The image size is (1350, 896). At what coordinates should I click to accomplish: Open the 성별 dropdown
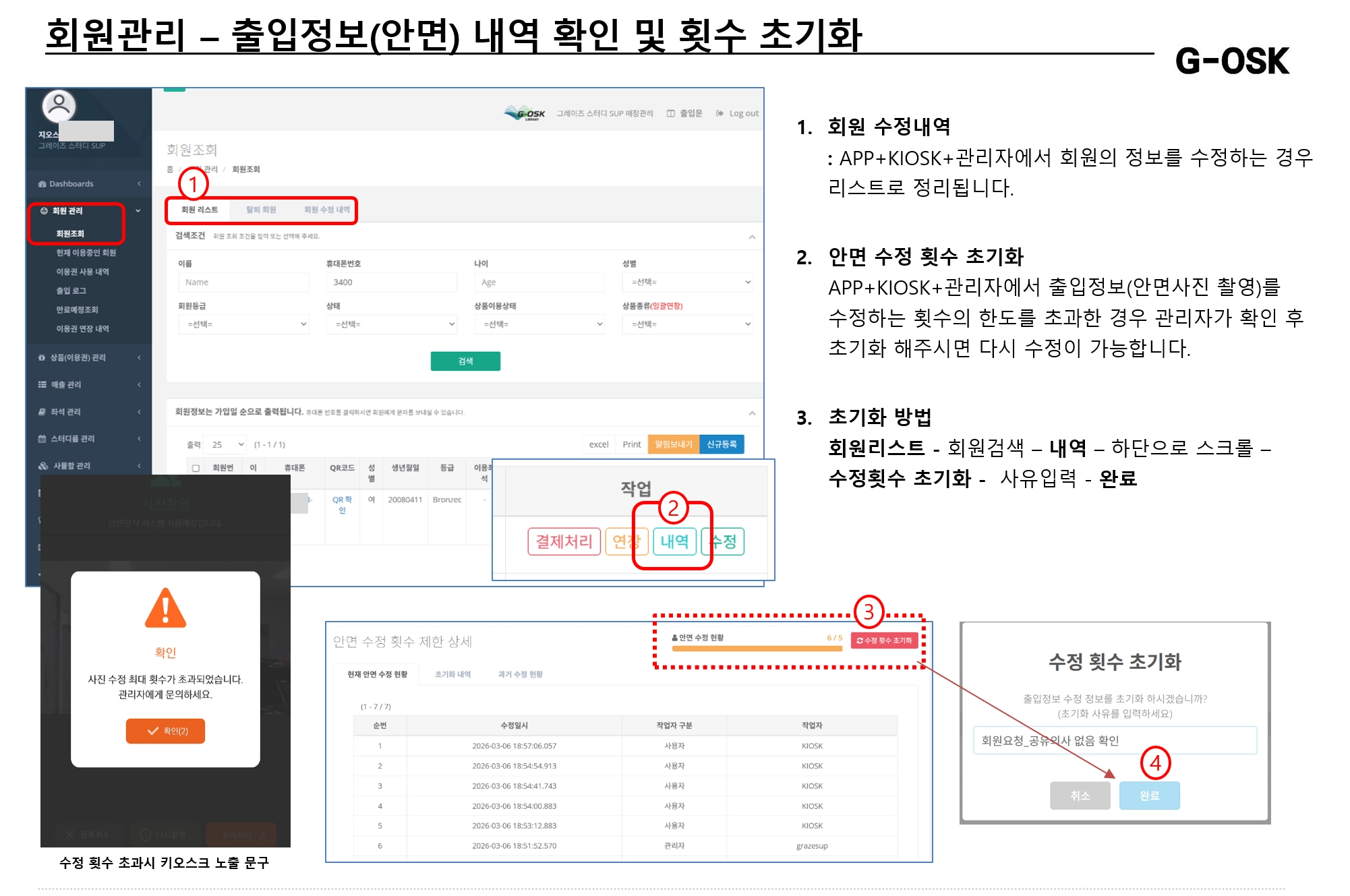coord(687,282)
